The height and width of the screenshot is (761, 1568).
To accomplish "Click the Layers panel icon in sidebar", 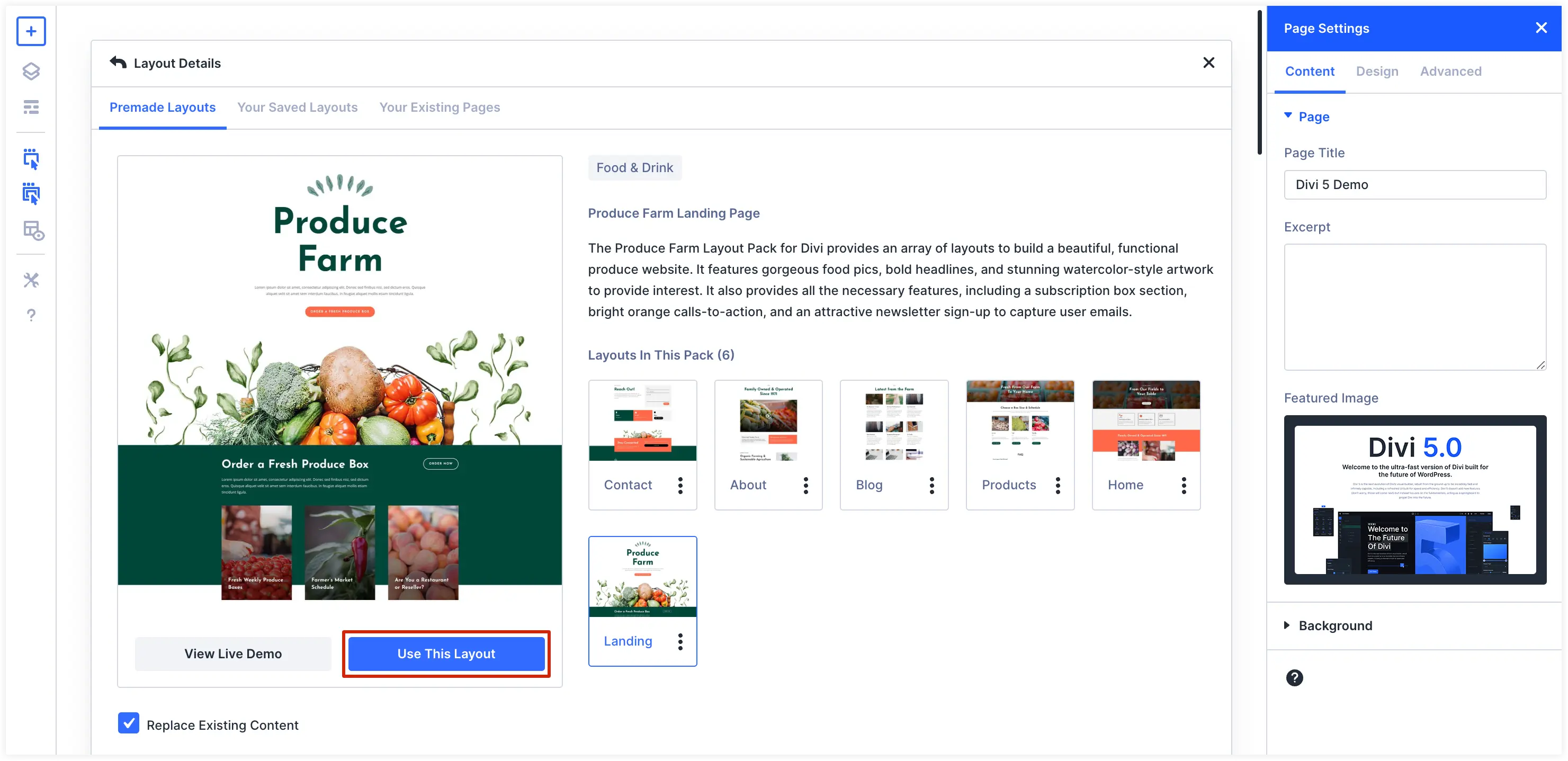I will [29, 72].
